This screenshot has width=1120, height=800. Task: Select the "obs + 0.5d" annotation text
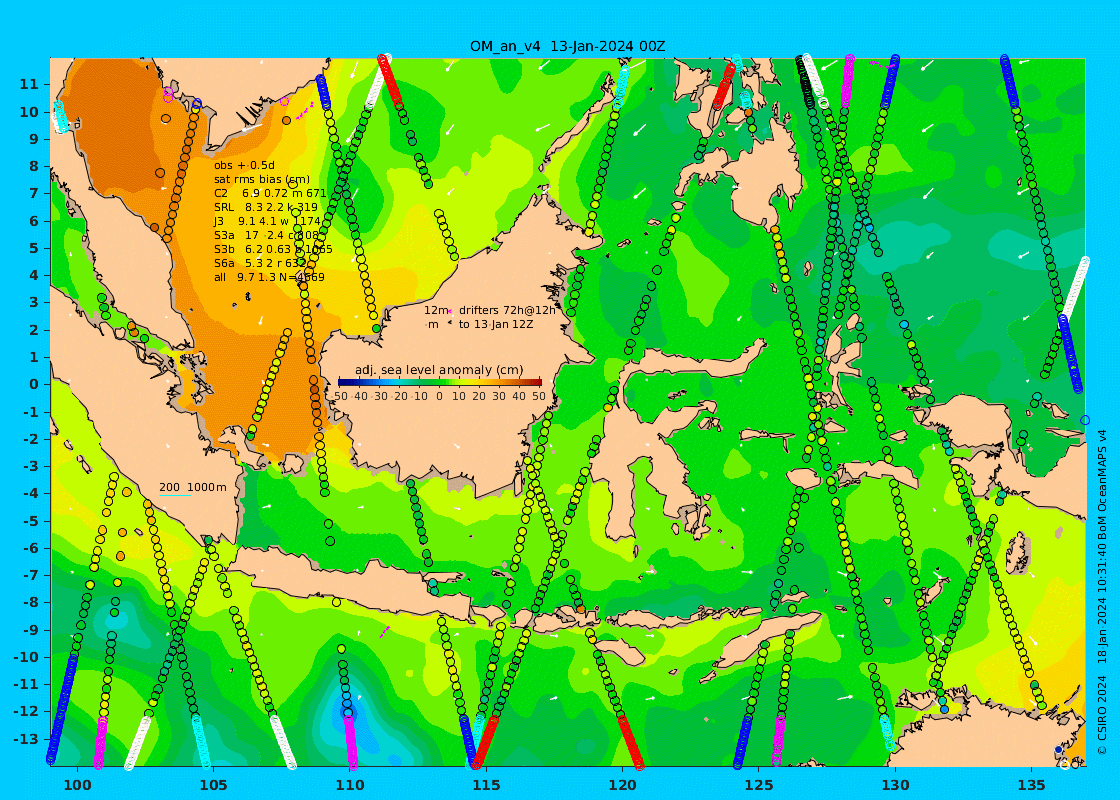point(245,166)
